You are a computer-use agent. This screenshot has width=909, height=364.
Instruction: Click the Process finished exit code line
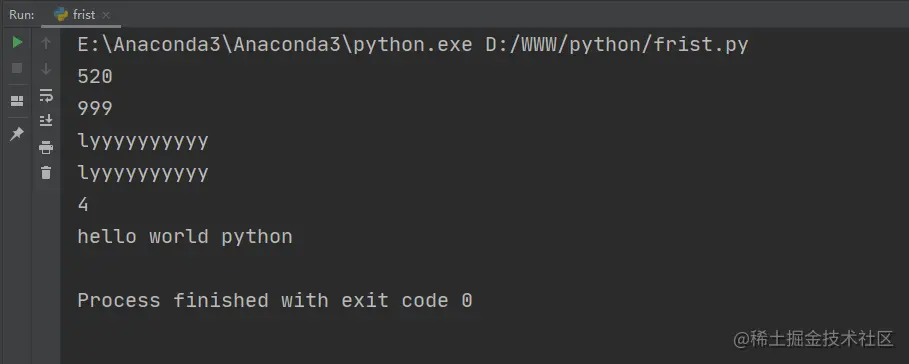(275, 300)
